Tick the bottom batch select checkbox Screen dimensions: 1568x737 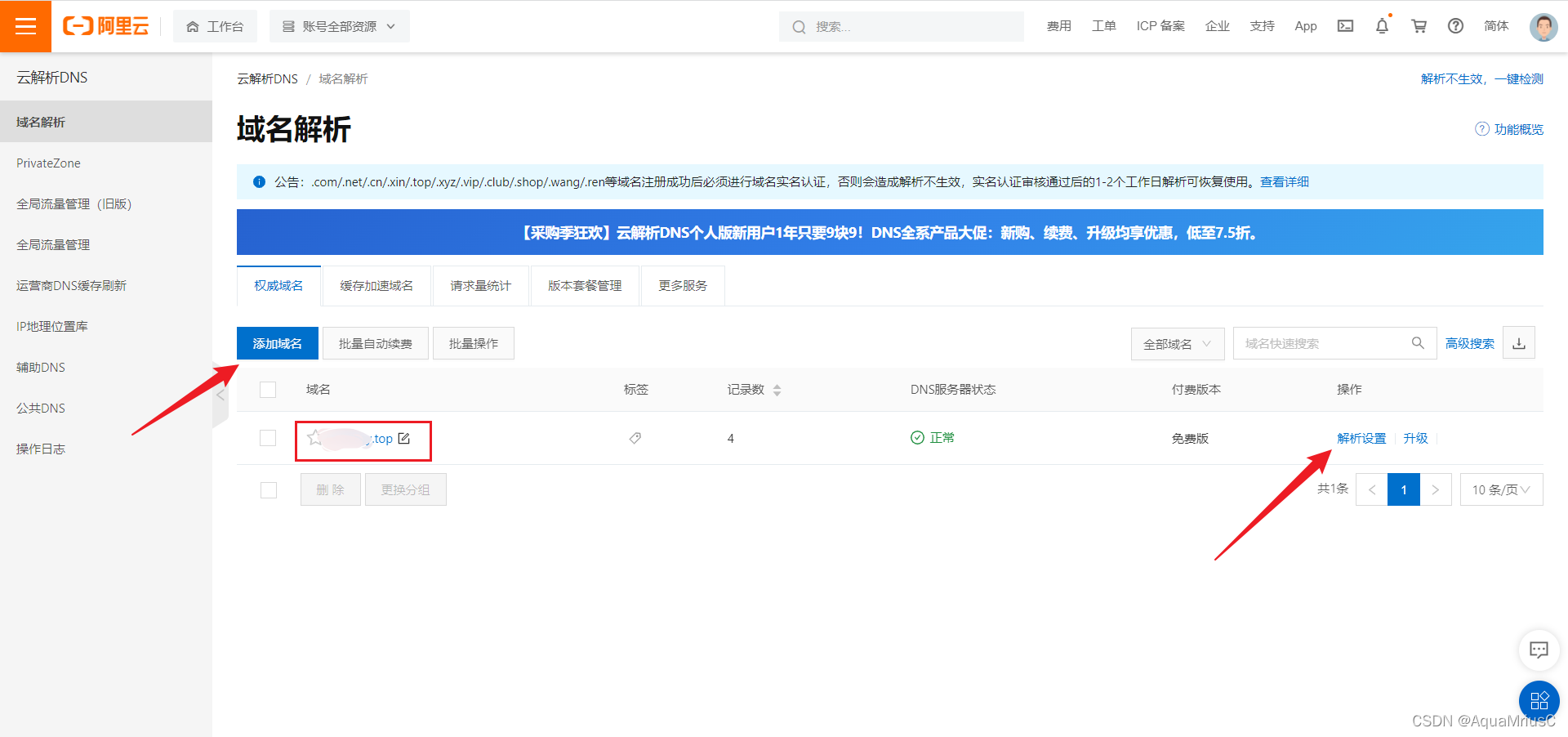(x=268, y=489)
